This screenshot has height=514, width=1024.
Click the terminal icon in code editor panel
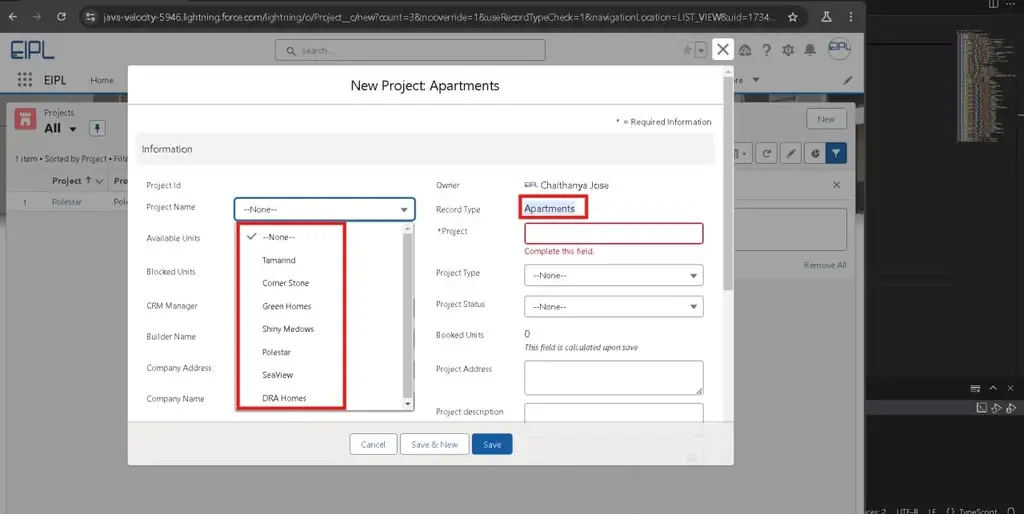(982, 408)
